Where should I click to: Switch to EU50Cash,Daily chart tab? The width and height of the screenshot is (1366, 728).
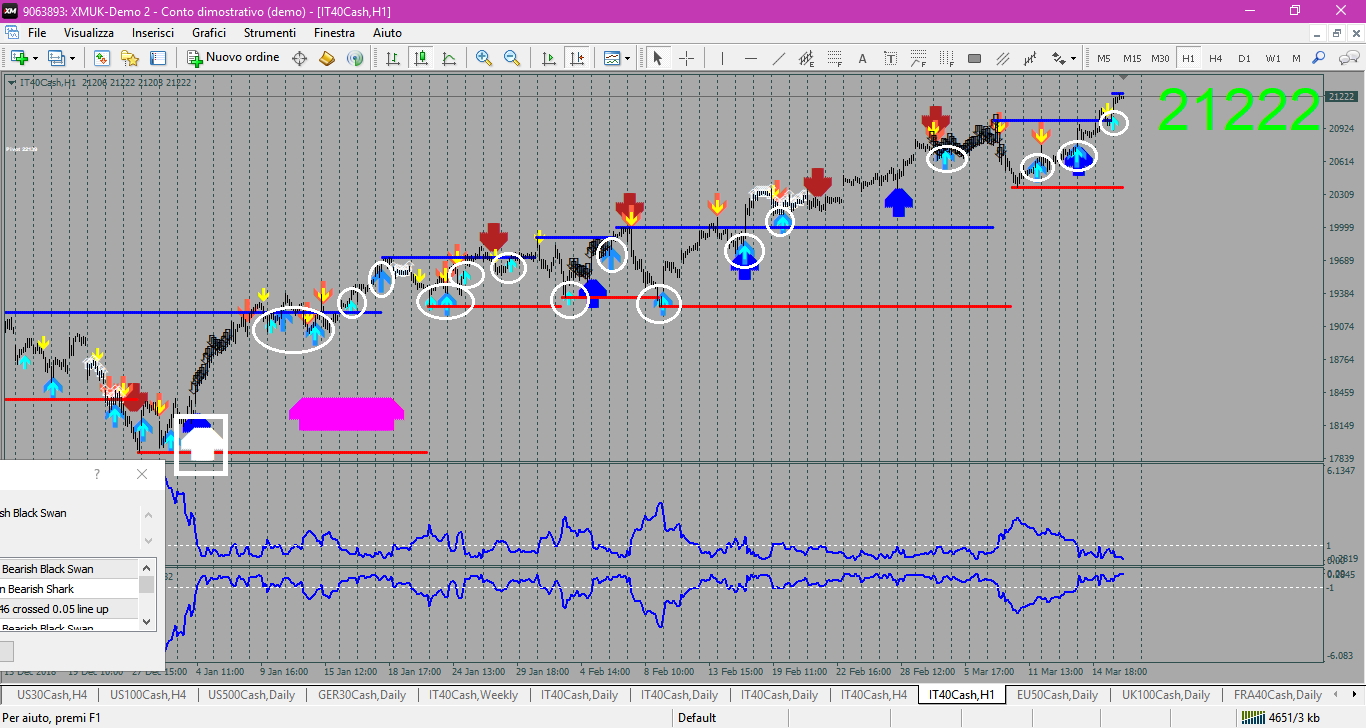coord(1057,695)
